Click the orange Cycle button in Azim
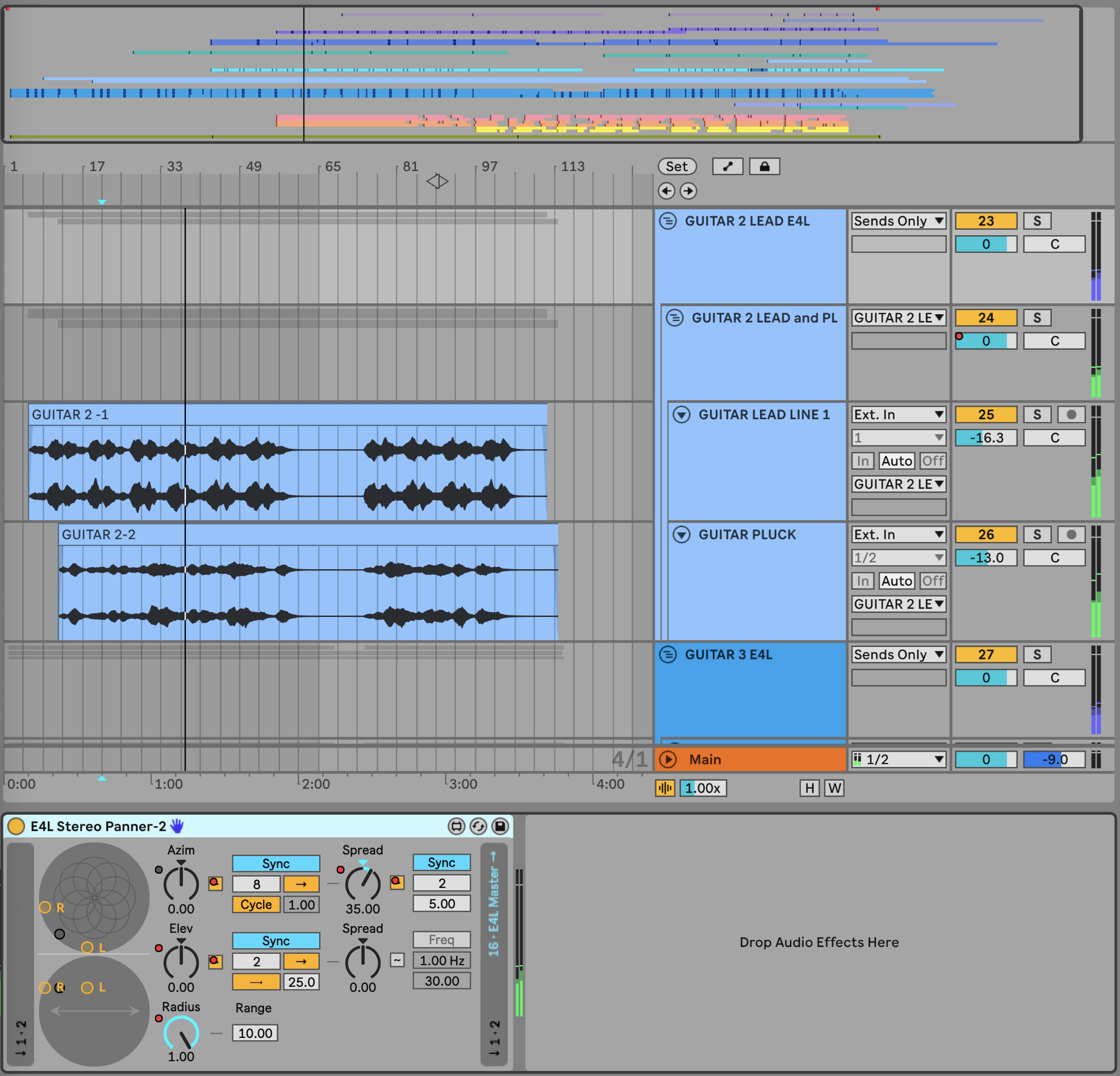 coord(256,904)
